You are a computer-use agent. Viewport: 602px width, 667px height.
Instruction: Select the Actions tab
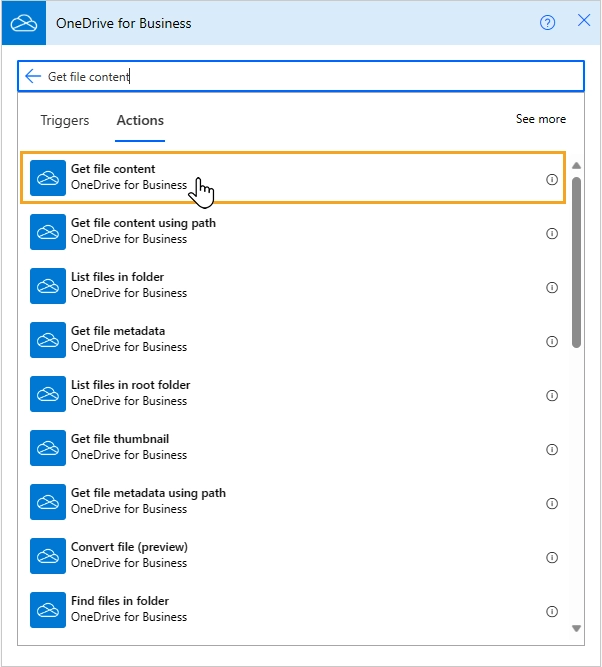click(140, 120)
